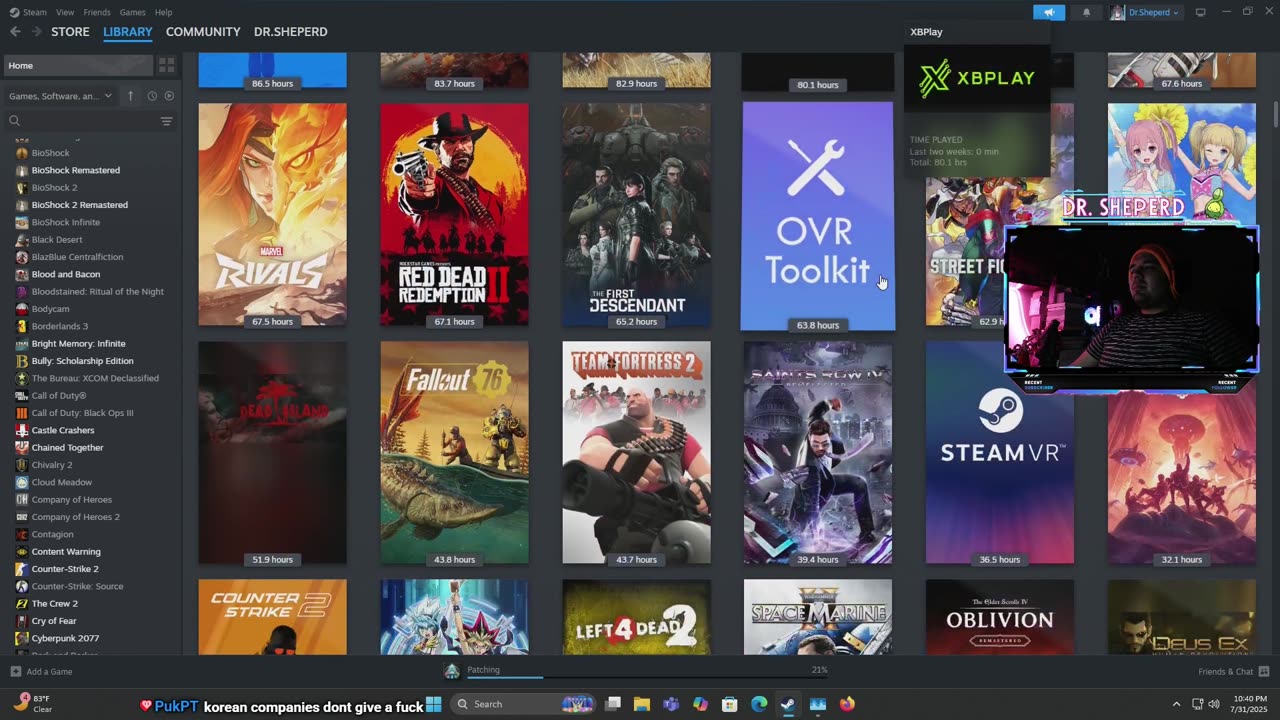Click the Patching download progress bar

(x=647, y=677)
